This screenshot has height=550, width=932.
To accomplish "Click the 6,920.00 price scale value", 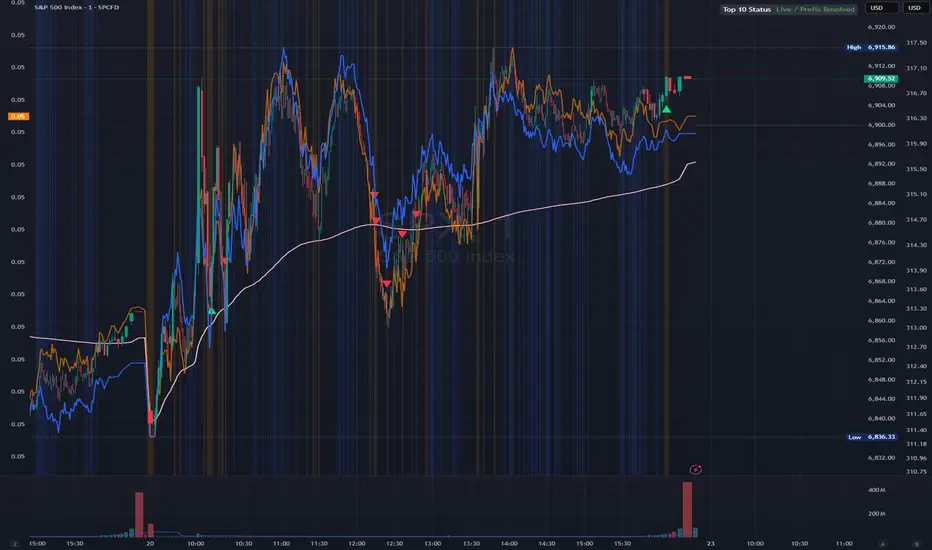I will (881, 27).
